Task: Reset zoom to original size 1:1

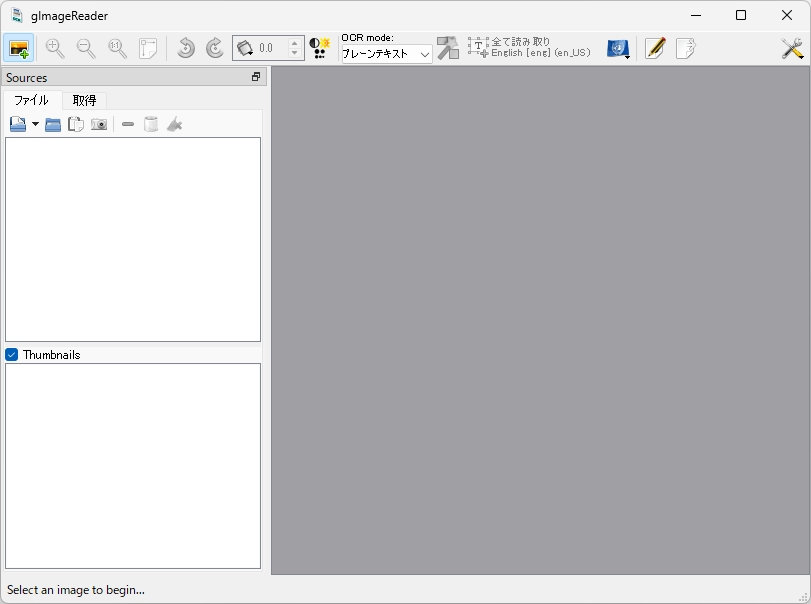Action: tap(117, 49)
